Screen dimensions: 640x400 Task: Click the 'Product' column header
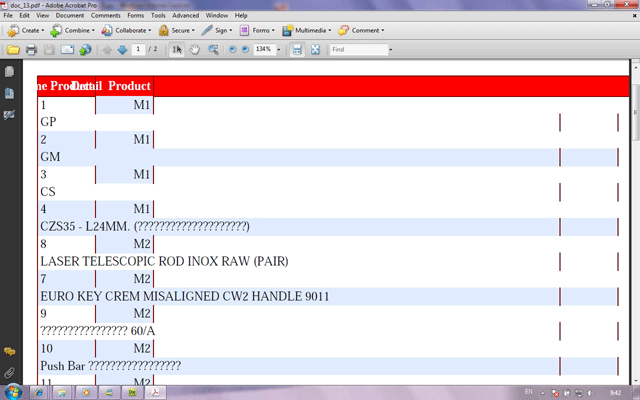point(129,86)
